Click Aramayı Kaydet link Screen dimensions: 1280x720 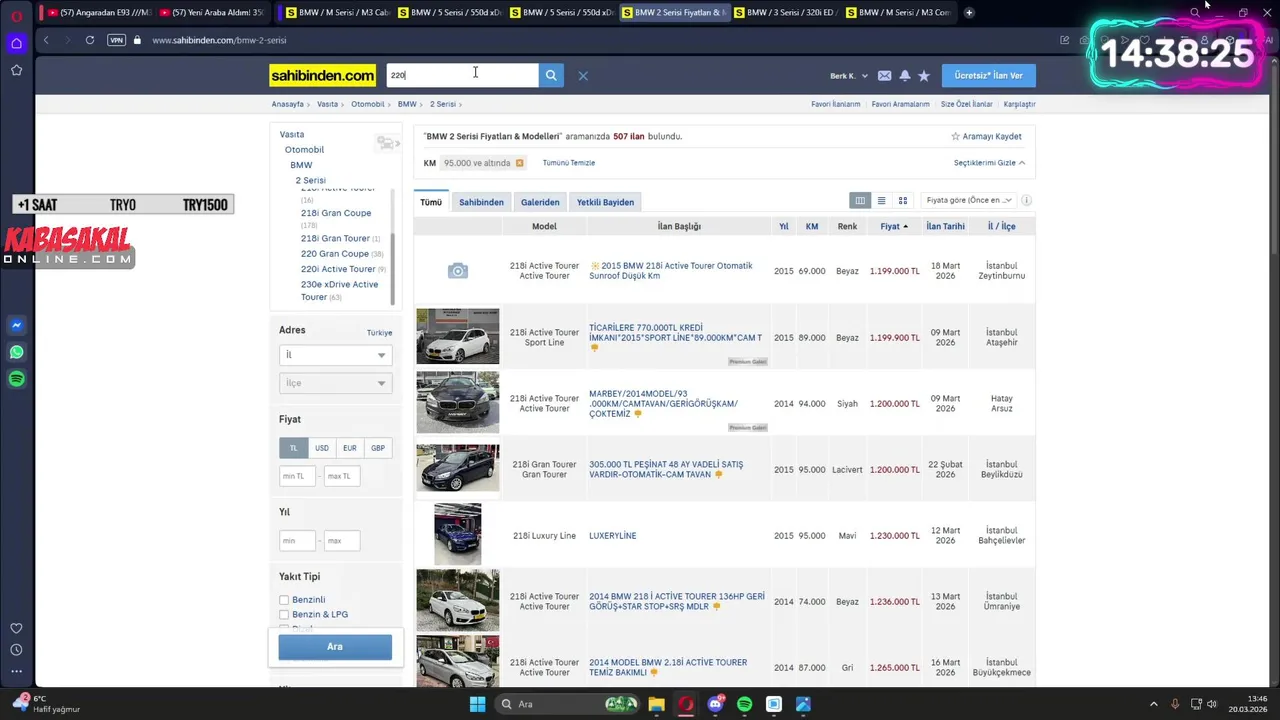click(986, 136)
